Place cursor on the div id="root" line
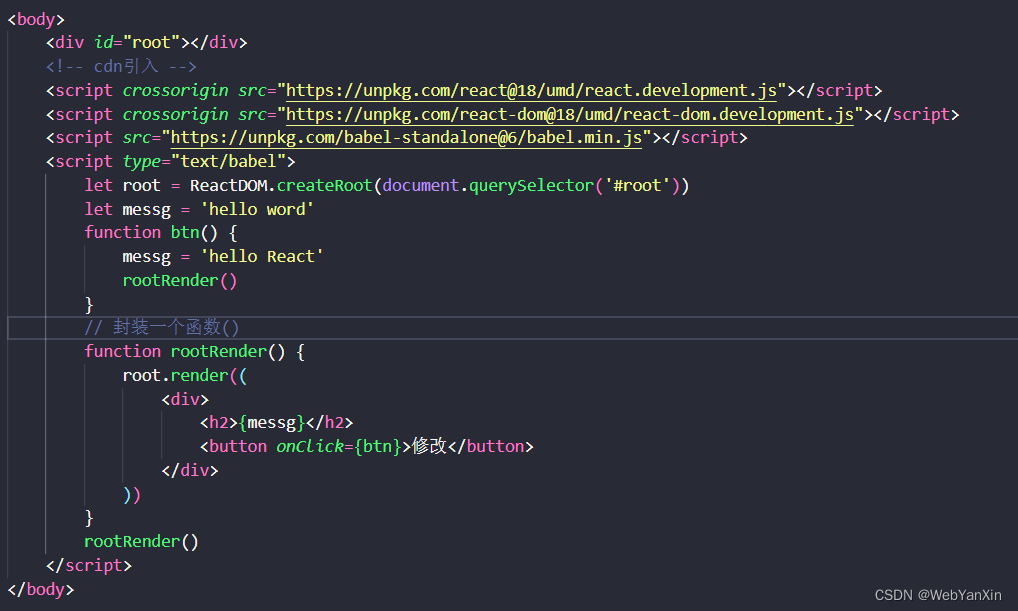The image size is (1018, 611). pyautogui.click(x=147, y=43)
